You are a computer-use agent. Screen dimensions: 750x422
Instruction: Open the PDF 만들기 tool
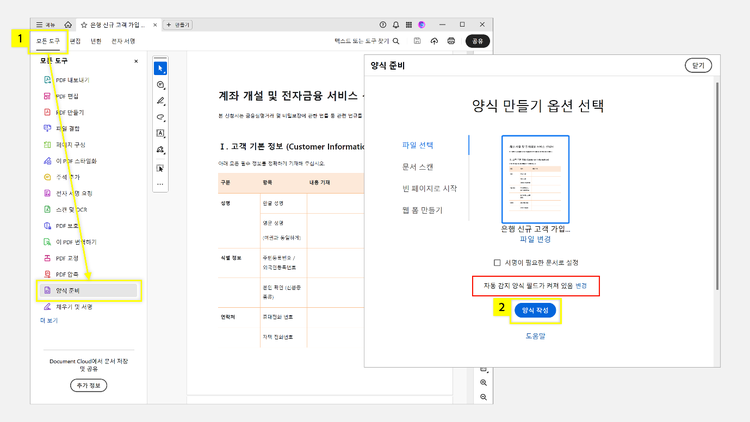point(64,112)
